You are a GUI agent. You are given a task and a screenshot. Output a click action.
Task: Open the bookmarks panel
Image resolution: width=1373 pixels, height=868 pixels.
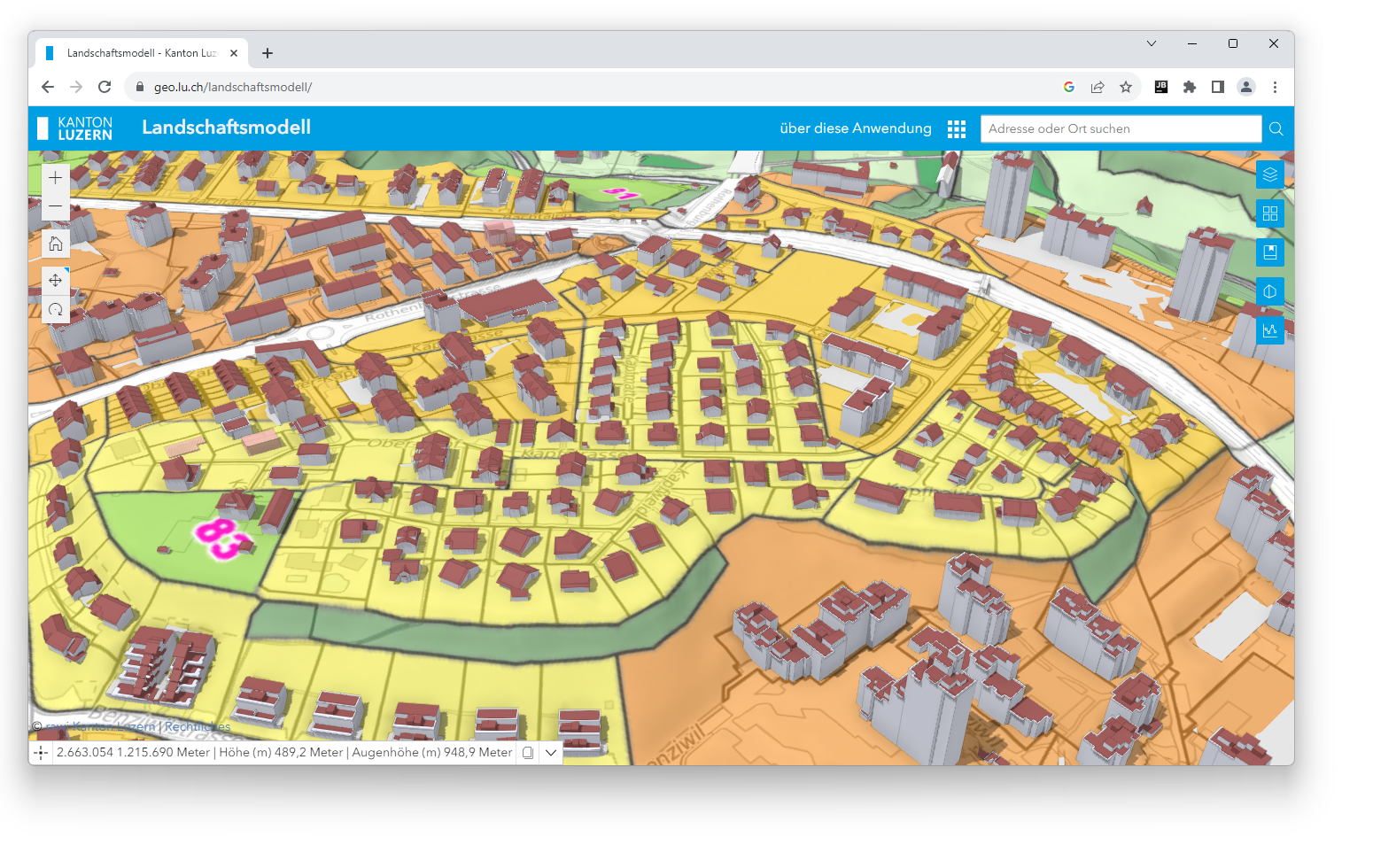pos(1269,252)
